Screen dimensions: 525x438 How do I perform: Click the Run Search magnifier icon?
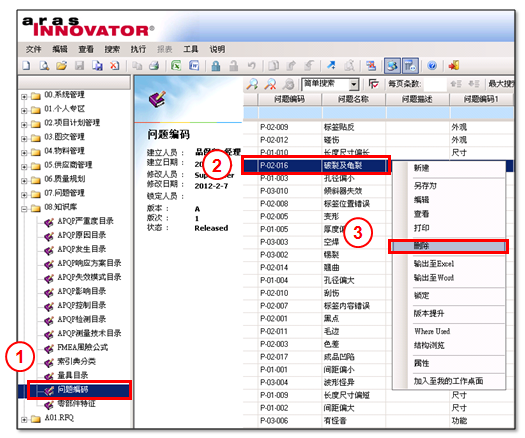(252, 84)
